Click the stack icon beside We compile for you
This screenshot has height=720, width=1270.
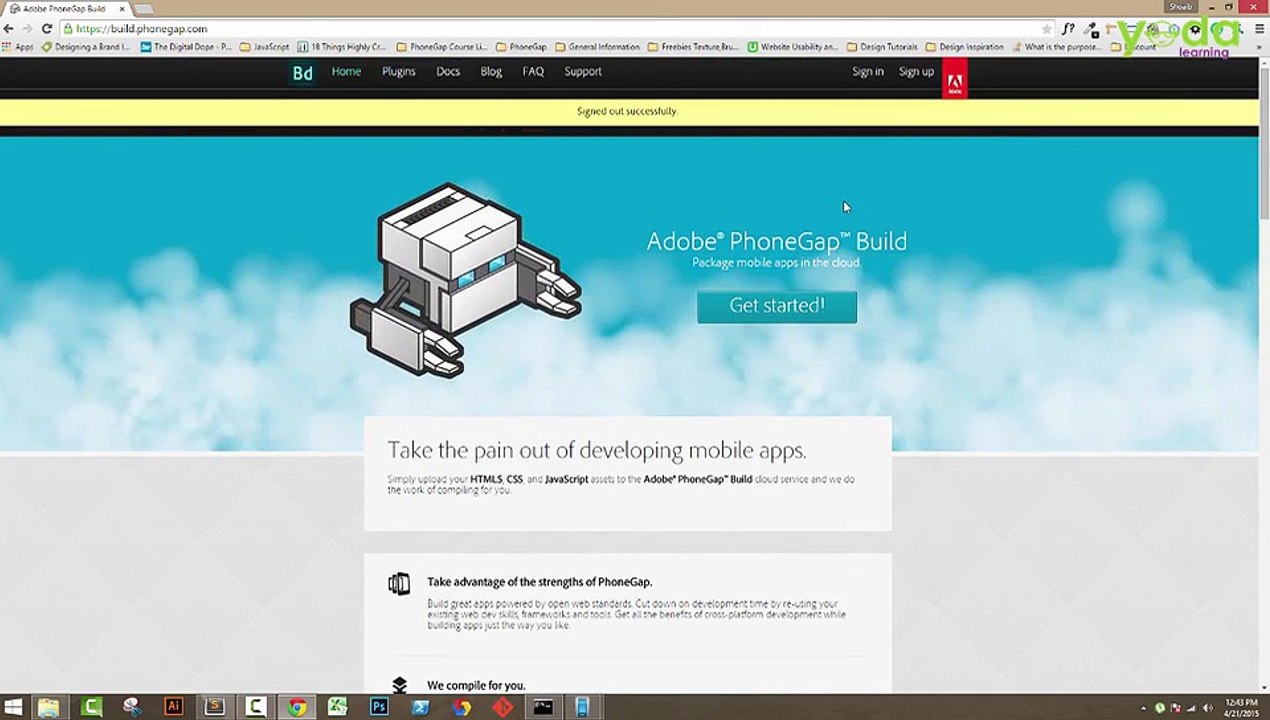point(399,686)
